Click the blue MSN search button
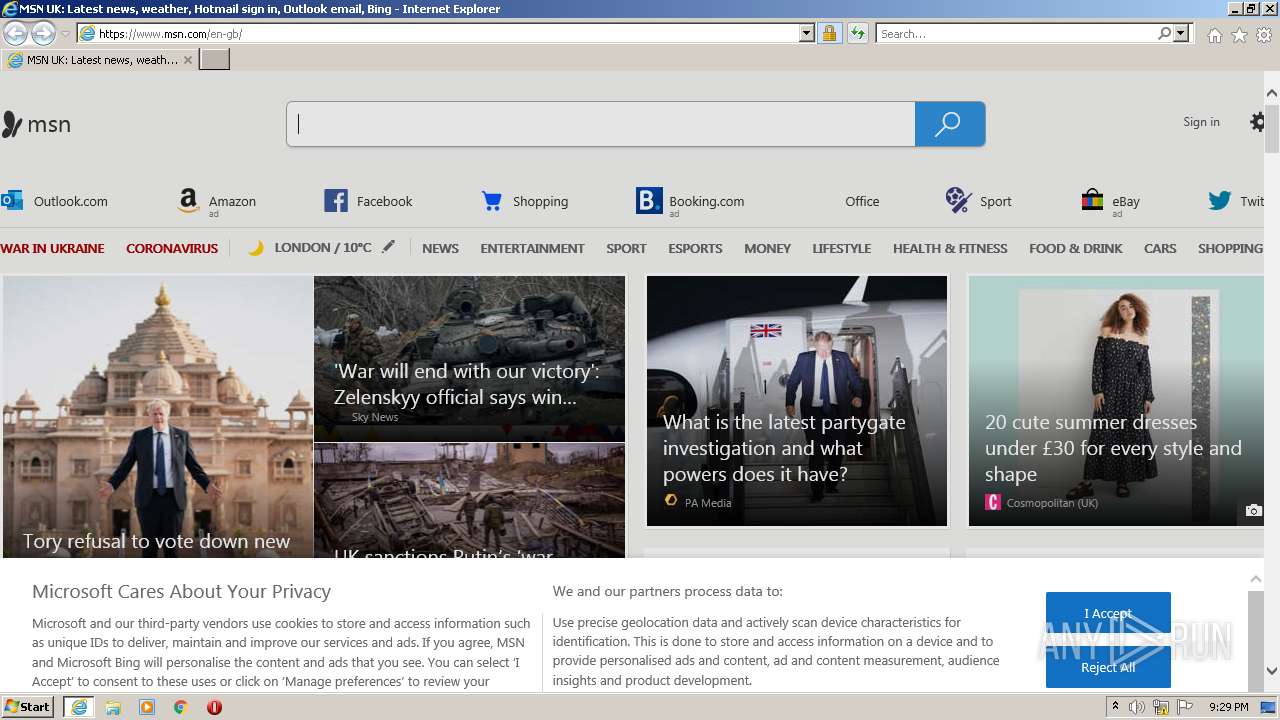 coord(949,124)
